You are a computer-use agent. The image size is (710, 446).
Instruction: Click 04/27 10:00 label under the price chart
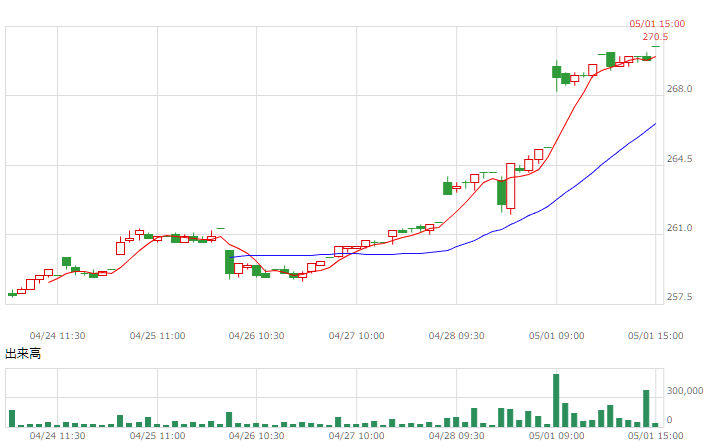(357, 336)
